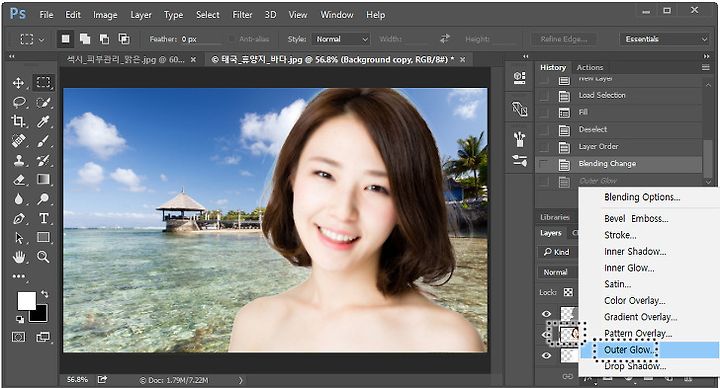
Task: Choose Intersect with Selection mode
Action: [x=124, y=39]
